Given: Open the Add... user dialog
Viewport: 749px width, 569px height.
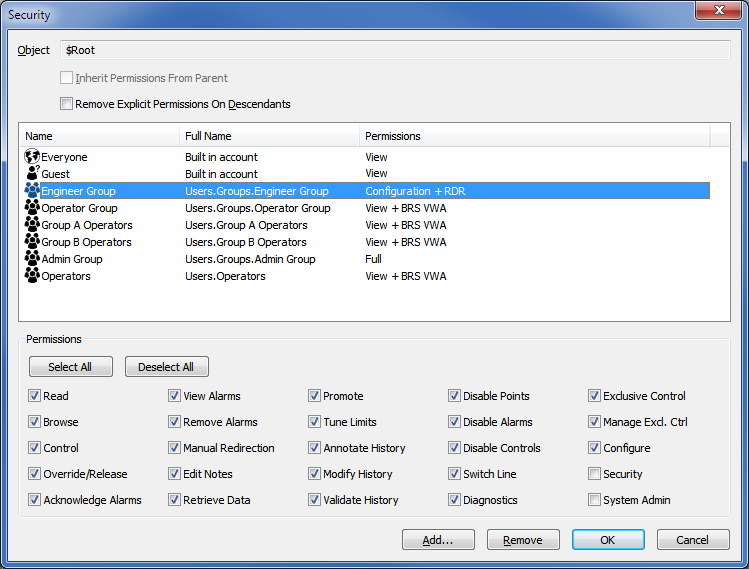Looking at the screenshot, I should [438, 540].
